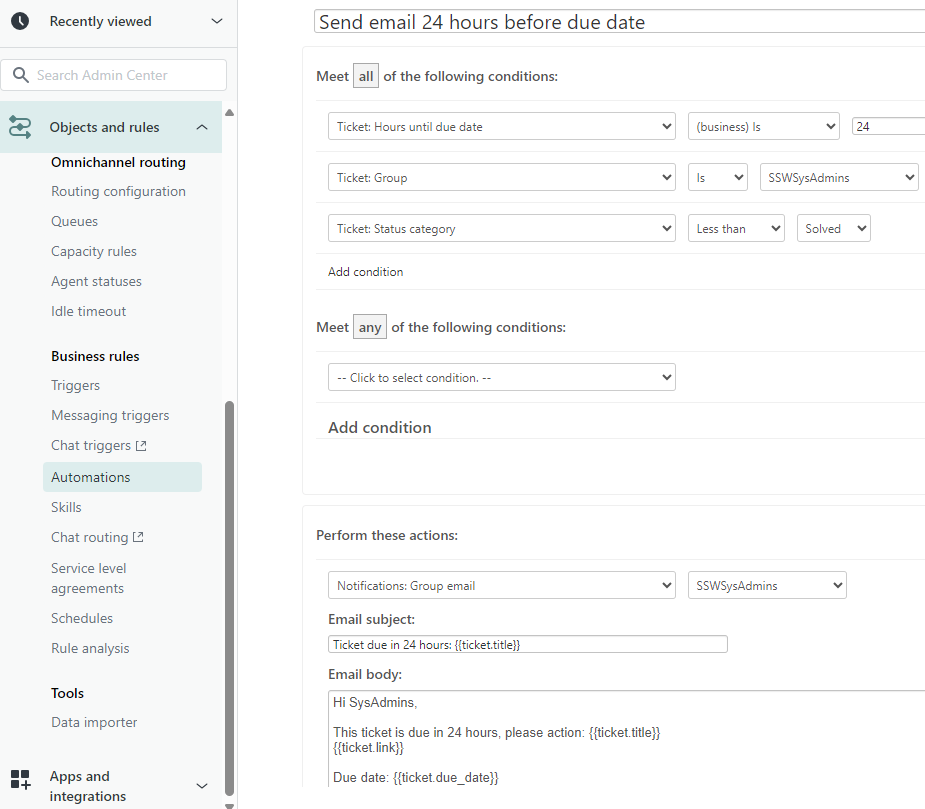Expand the Recently viewed section

coord(217,21)
